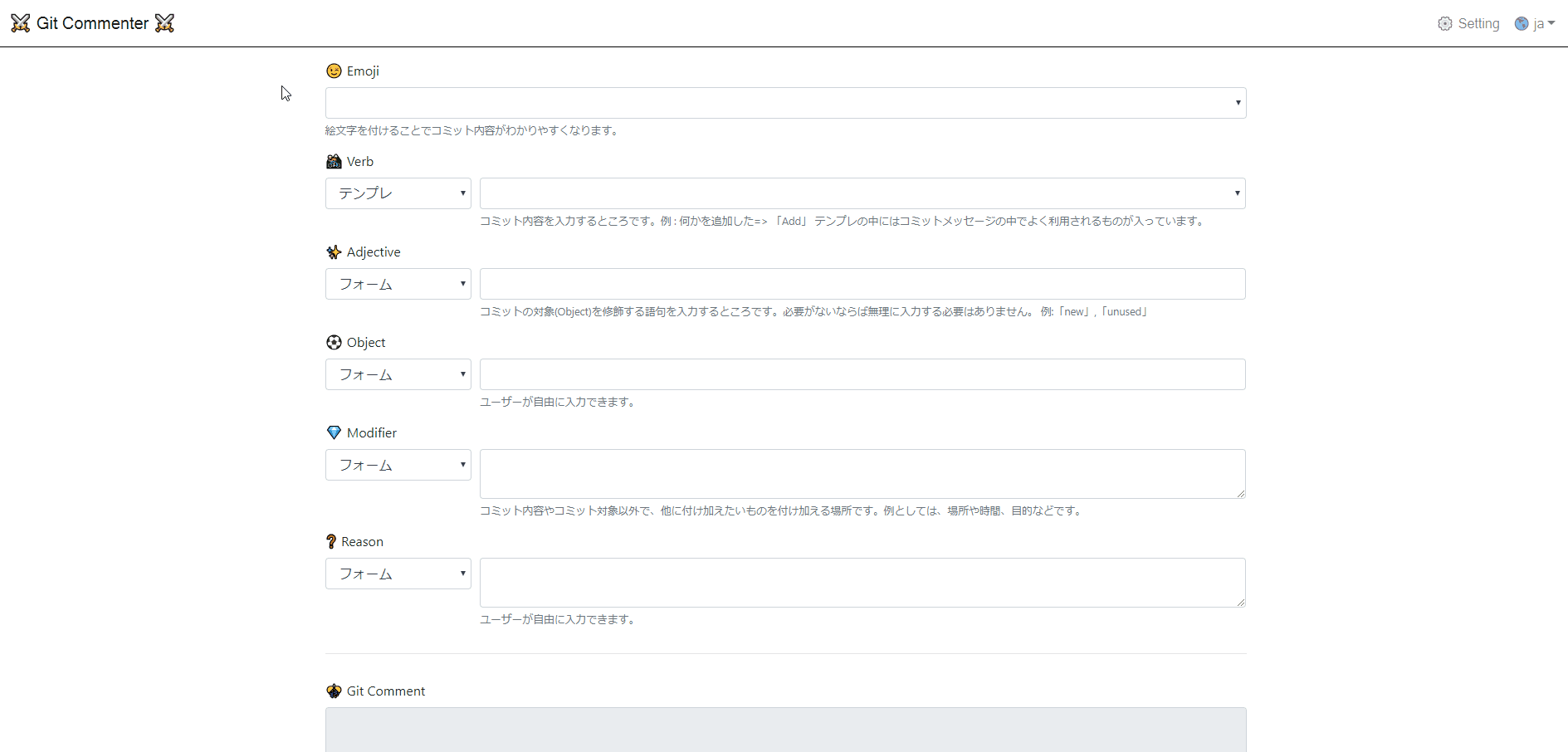Open the Emoji selection dropdown

click(784, 102)
